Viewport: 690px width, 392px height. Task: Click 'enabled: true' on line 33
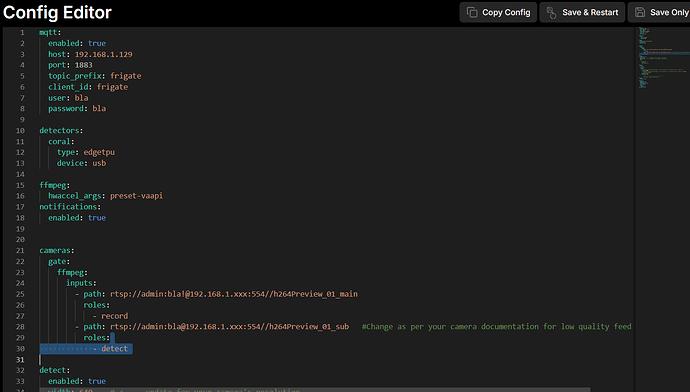(x=77, y=381)
